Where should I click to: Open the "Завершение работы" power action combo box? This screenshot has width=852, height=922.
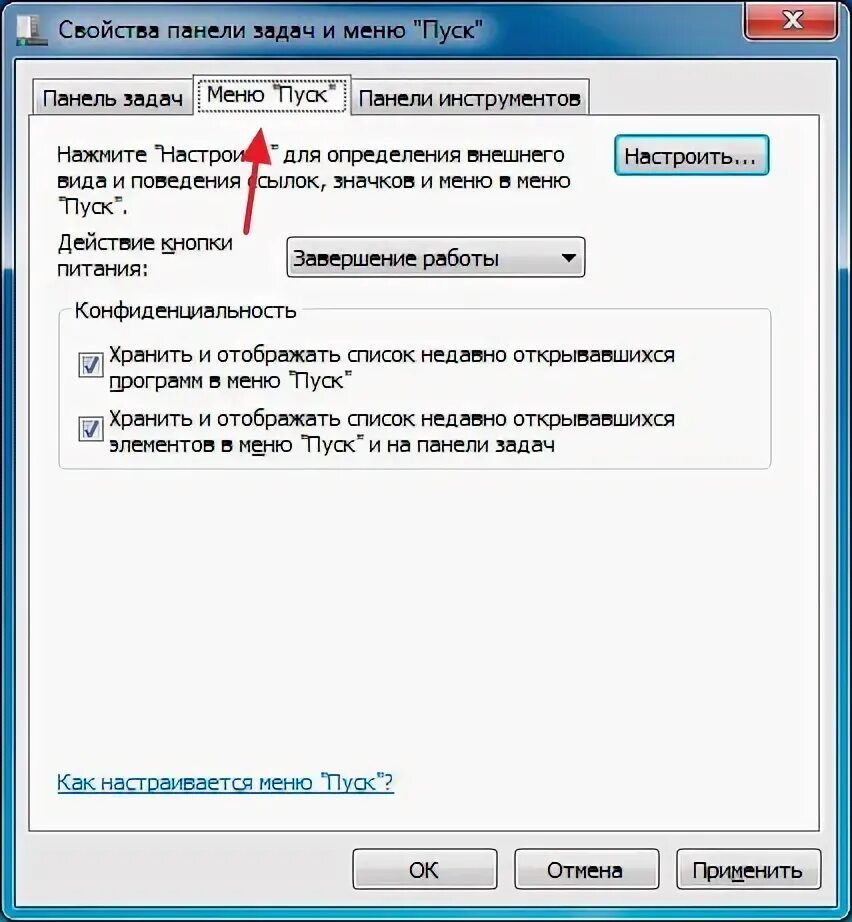(x=436, y=258)
